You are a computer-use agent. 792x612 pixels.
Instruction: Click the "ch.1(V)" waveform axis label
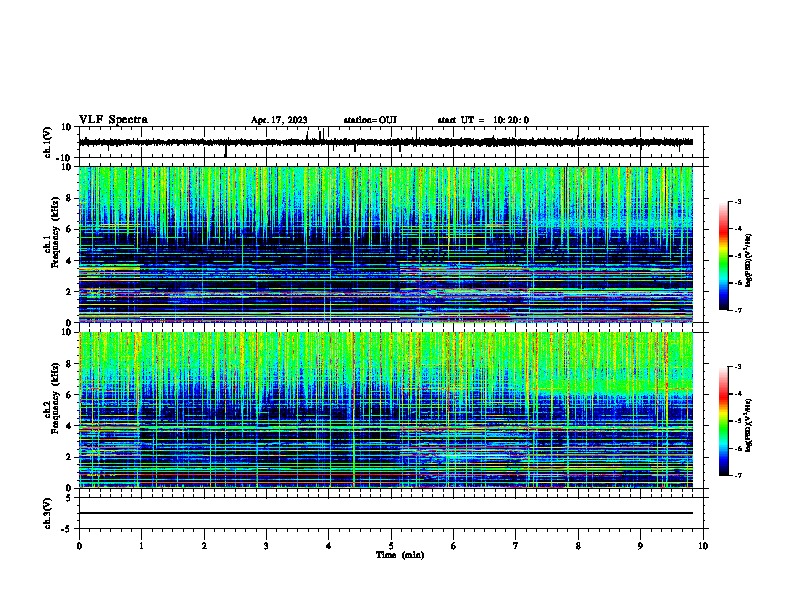pyautogui.click(x=48, y=142)
